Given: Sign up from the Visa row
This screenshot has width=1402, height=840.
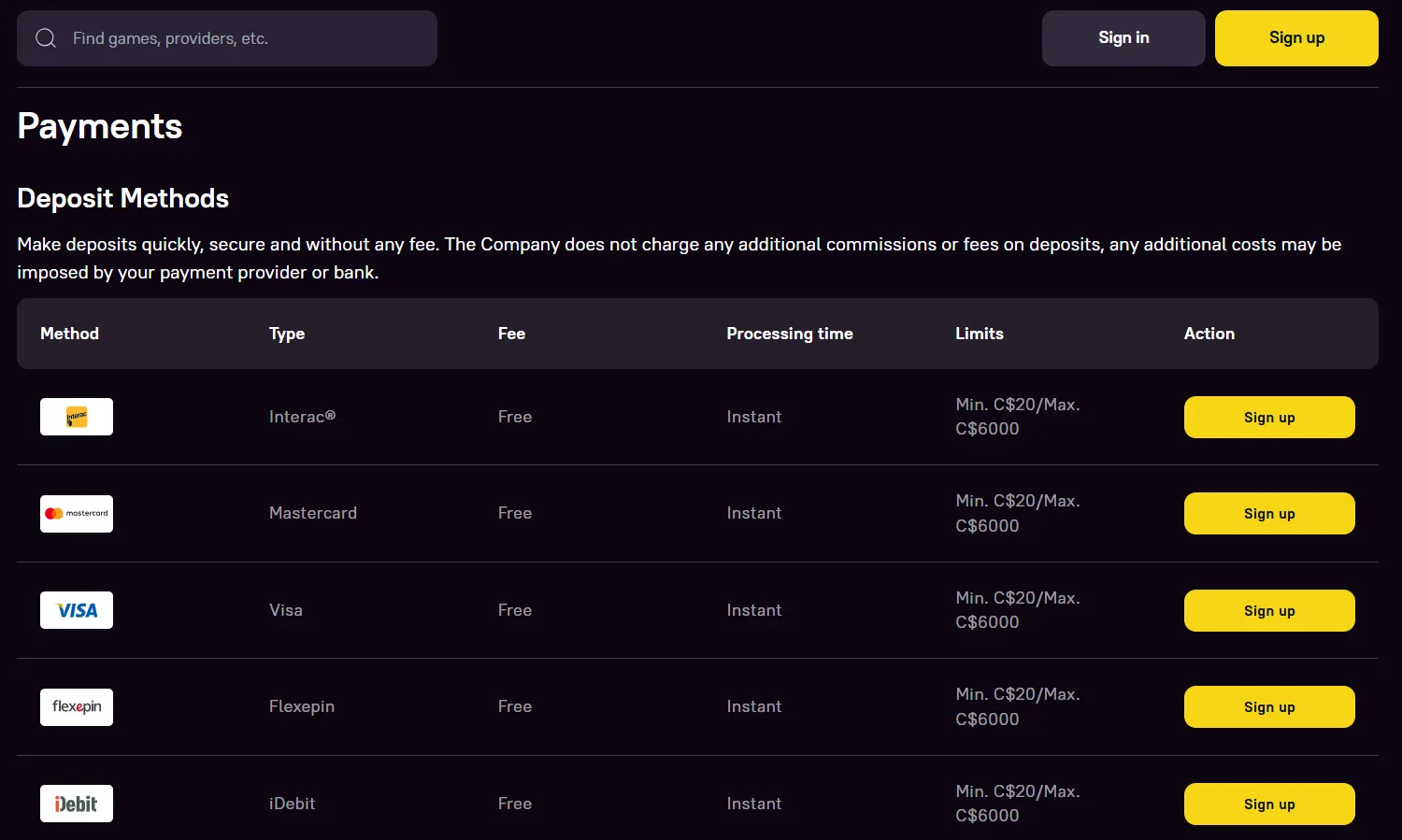Looking at the screenshot, I should coord(1269,610).
